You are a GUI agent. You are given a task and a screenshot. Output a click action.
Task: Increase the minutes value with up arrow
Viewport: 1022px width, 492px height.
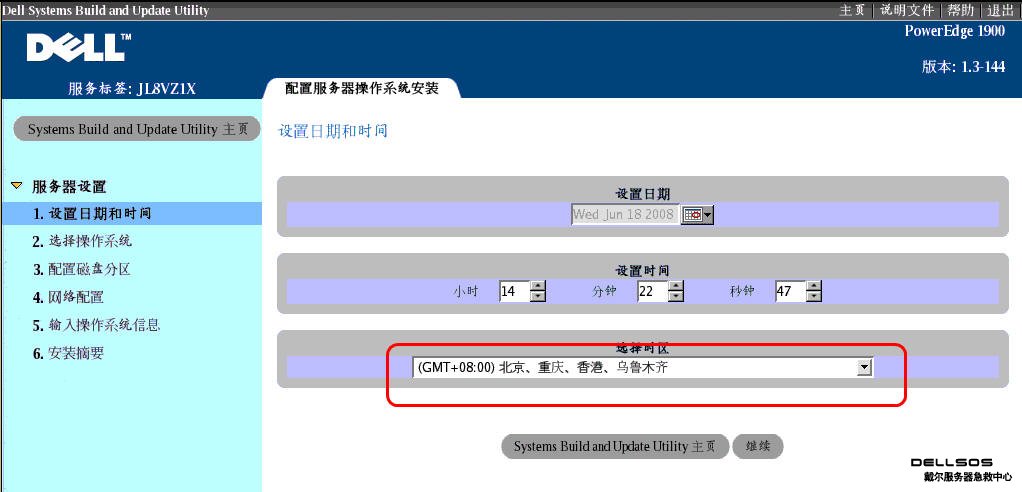tap(676, 286)
